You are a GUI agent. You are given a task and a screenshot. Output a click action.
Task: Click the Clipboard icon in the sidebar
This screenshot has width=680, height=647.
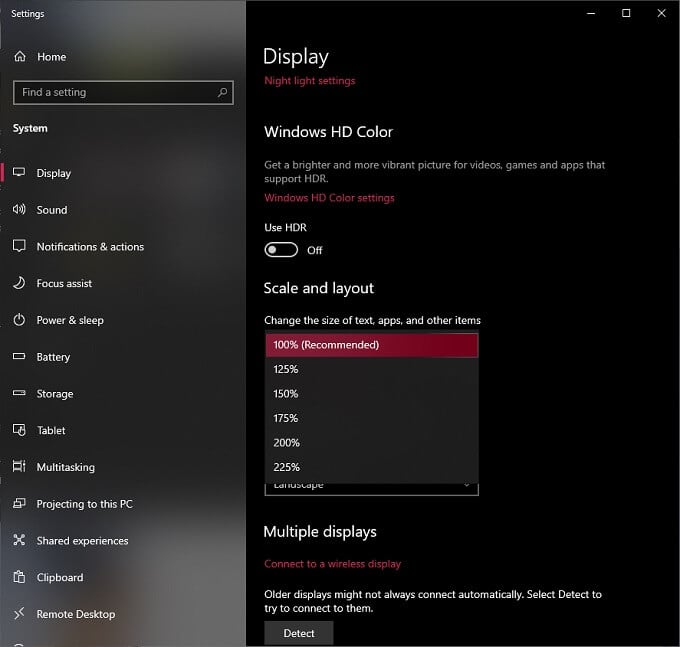tap(19, 577)
